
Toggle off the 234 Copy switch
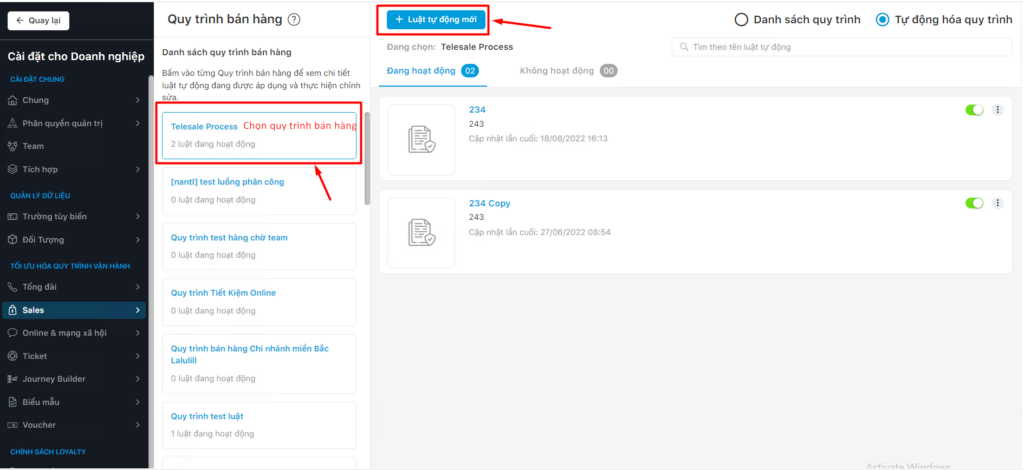[x=974, y=203]
